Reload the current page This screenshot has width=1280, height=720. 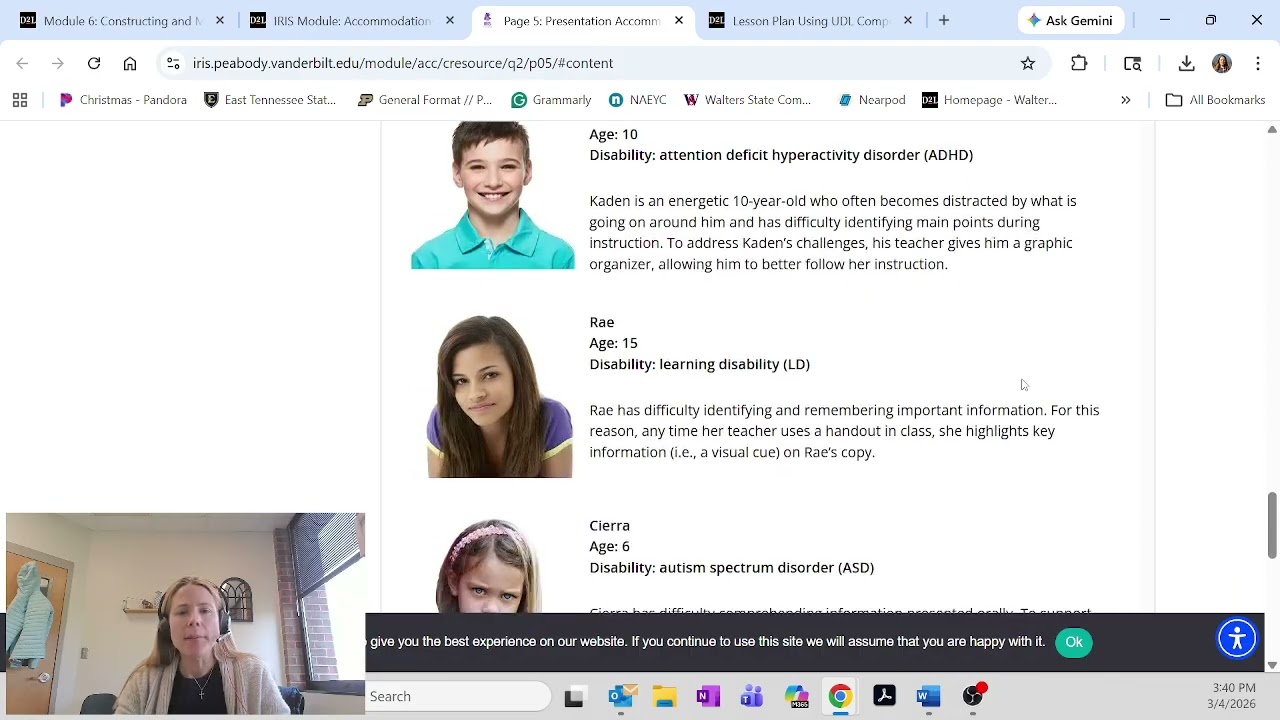(94, 63)
